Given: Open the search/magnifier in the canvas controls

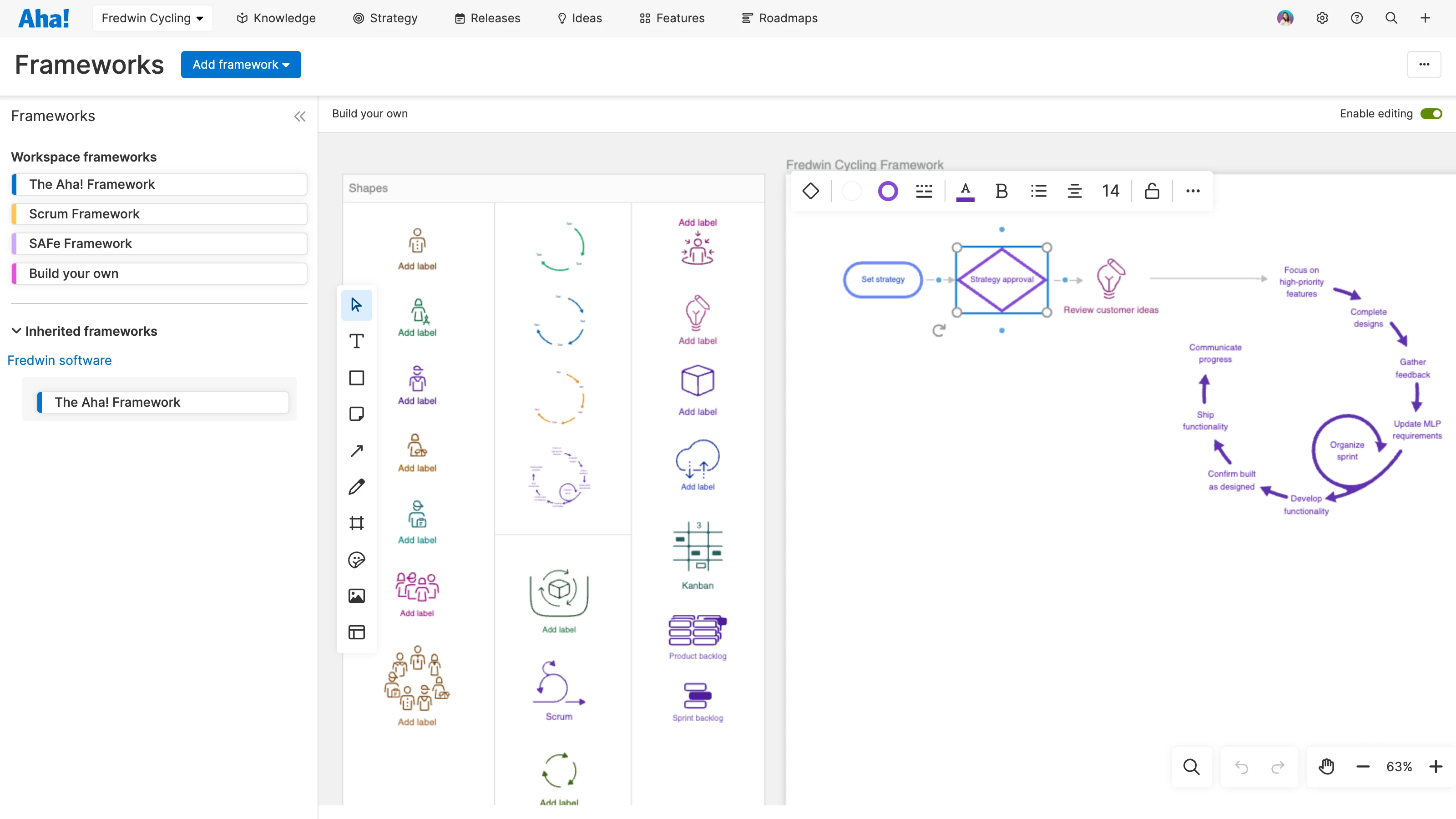Looking at the screenshot, I should click(1191, 766).
